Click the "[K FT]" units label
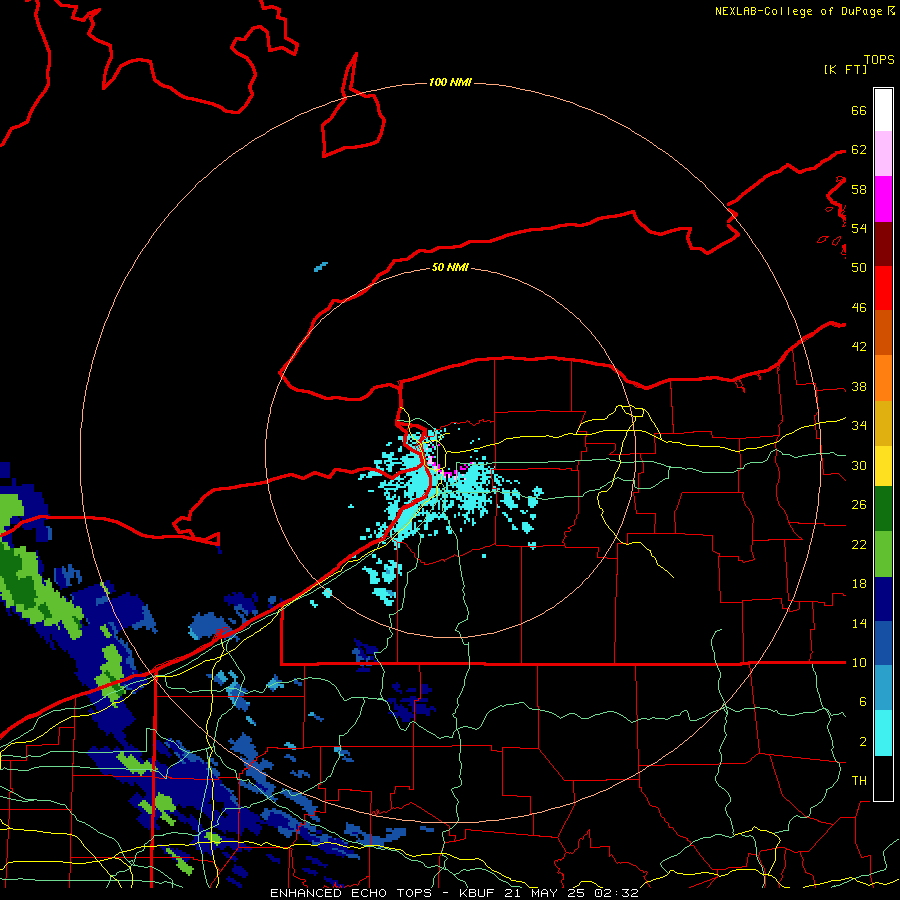The width and height of the screenshot is (900, 900). (x=845, y=69)
